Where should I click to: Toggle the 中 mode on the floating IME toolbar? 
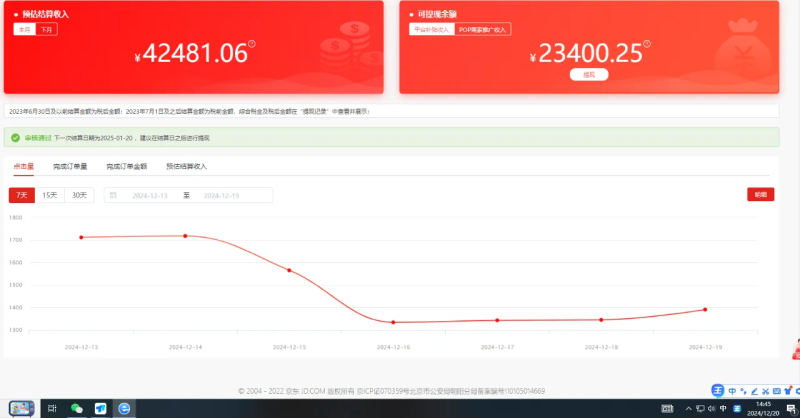tap(732, 391)
